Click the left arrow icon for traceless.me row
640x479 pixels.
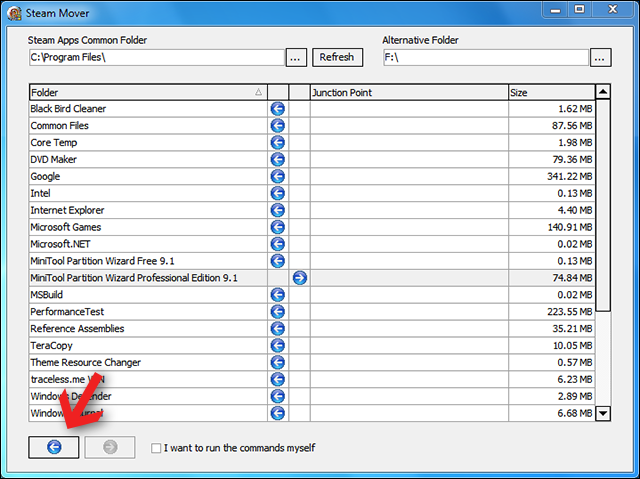click(278, 379)
